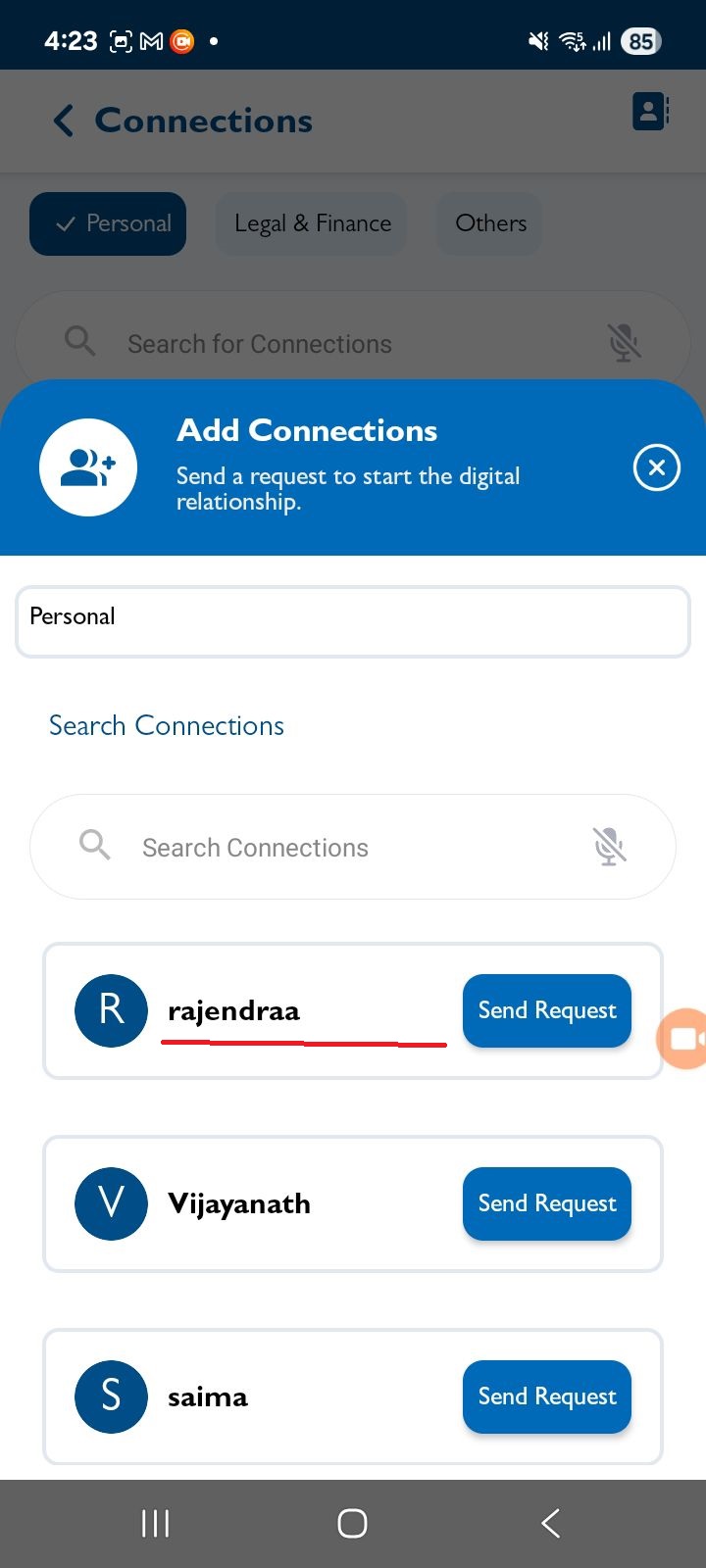
Task: Send a request to saima
Action: click(547, 1396)
